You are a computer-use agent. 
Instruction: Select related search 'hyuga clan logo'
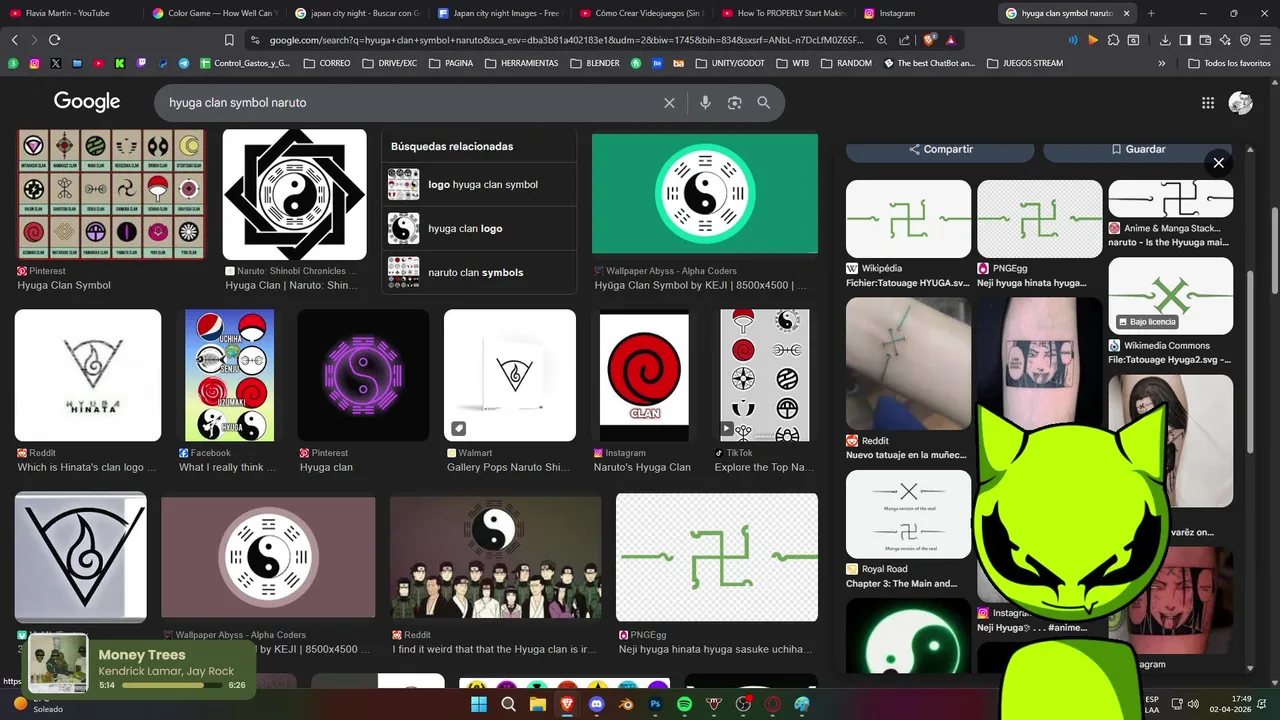[479, 229]
